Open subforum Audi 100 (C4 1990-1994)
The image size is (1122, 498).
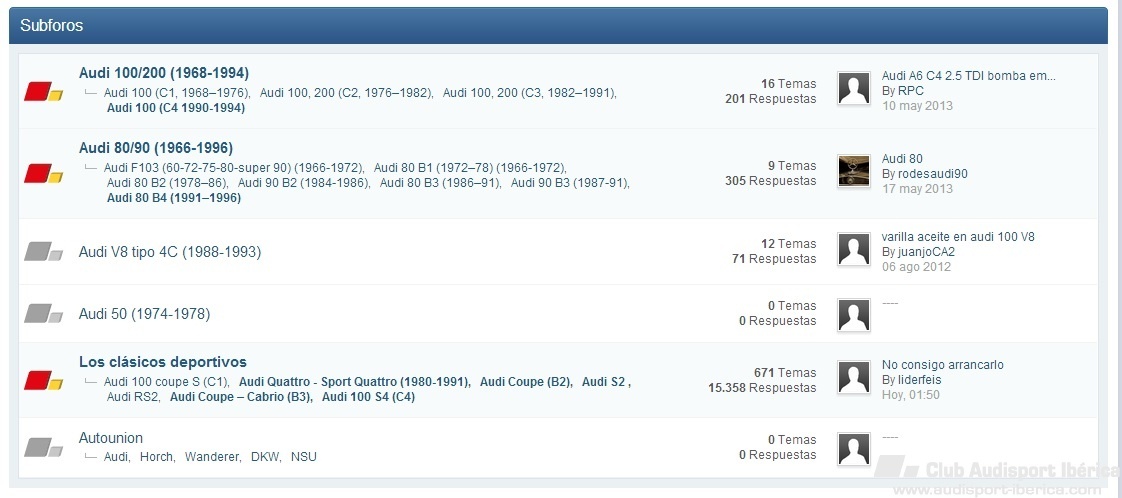coord(176,108)
